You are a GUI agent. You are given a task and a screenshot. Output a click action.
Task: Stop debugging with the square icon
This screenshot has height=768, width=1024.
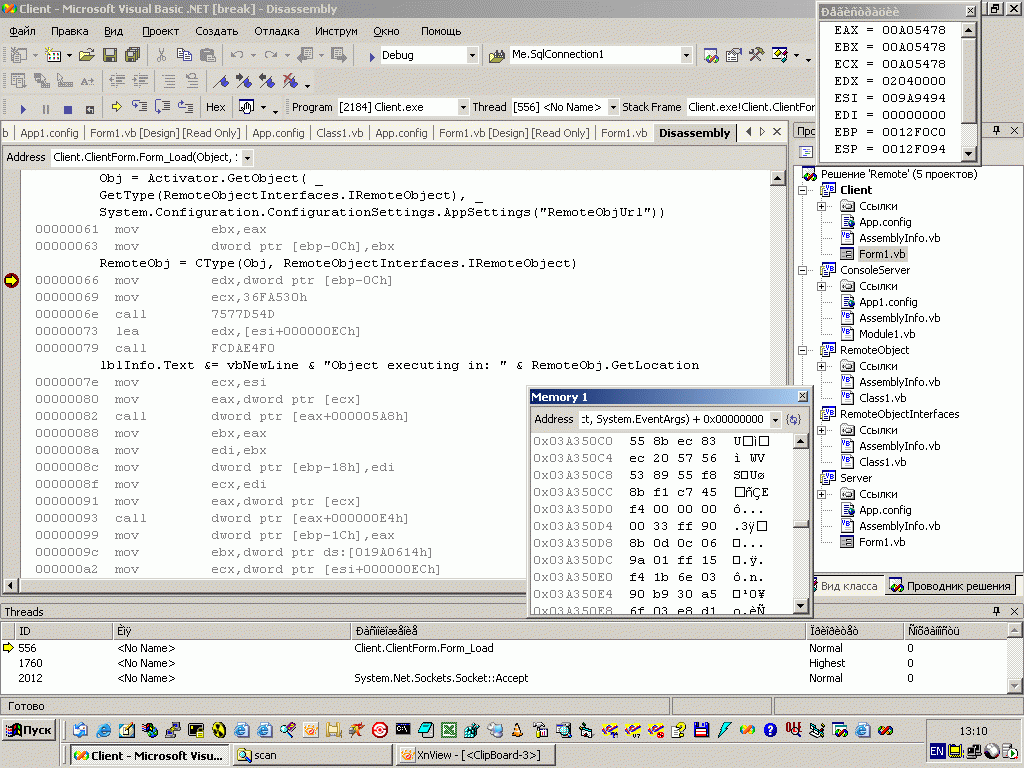(x=68, y=108)
